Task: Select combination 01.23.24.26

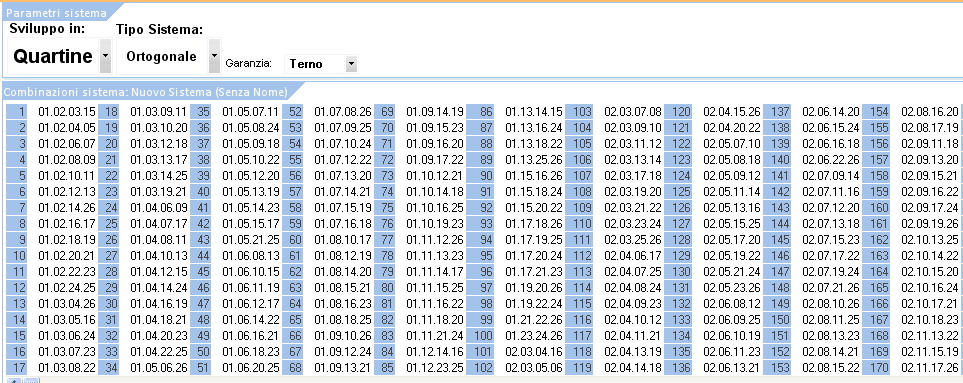Action: coord(534,335)
